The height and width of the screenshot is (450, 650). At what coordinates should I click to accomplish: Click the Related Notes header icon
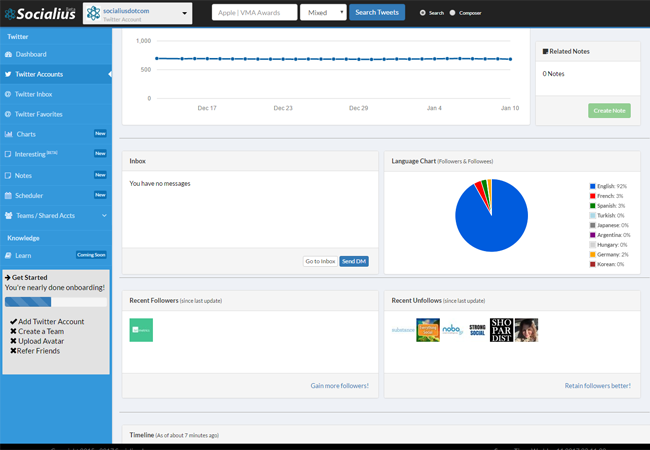click(x=545, y=51)
